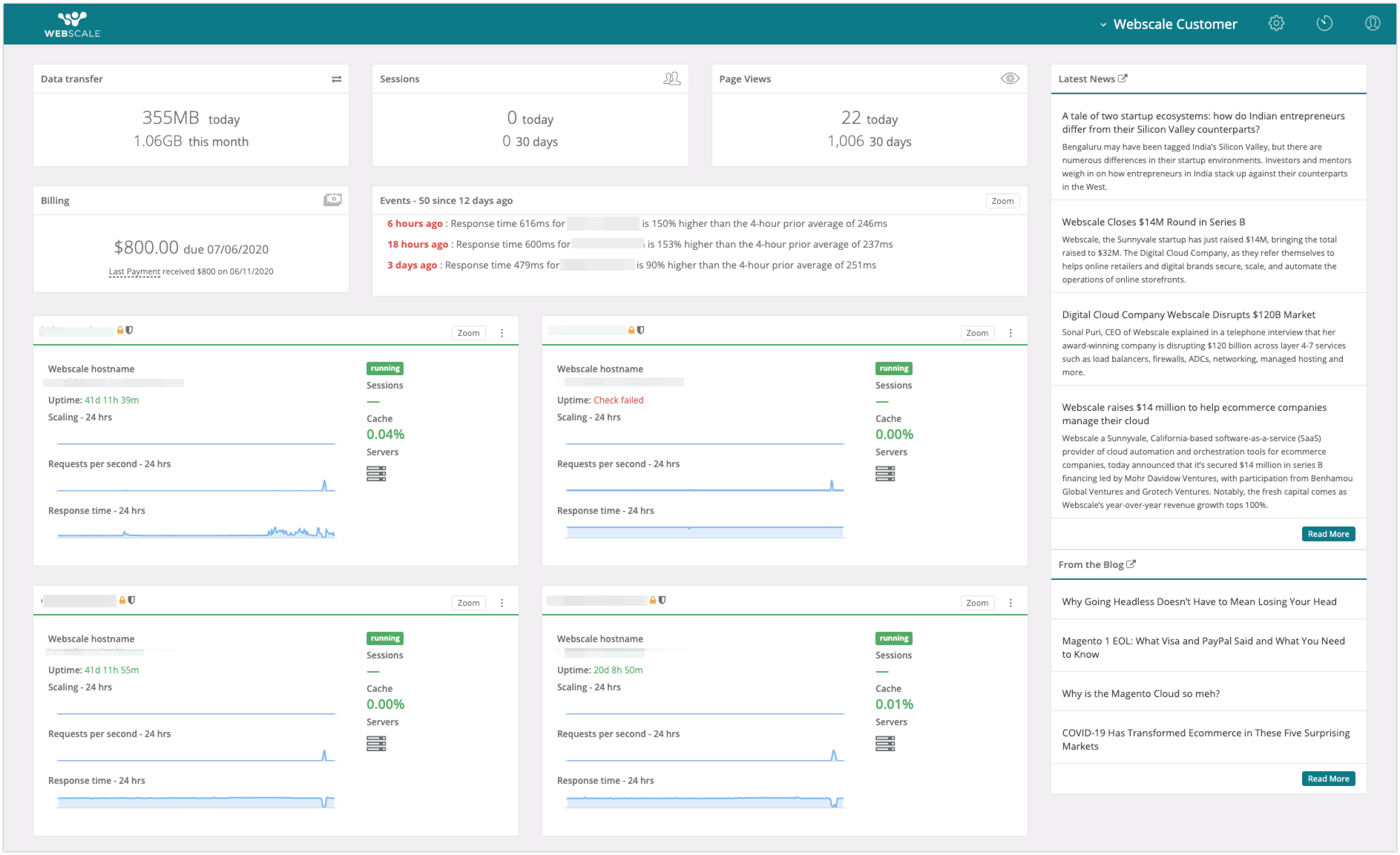Viewport: 1400px width, 855px height.
Task: Open three-dot menu on top-left site card
Action: coord(502,334)
